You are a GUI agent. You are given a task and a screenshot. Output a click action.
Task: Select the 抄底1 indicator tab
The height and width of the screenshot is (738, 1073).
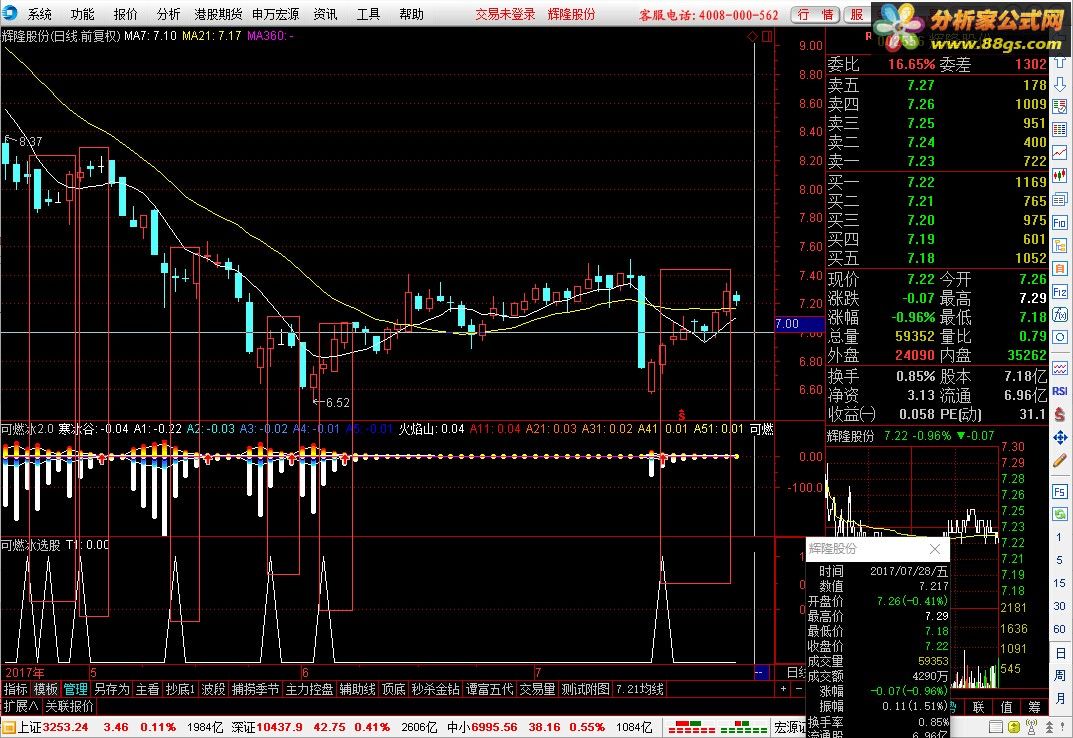[x=181, y=689]
